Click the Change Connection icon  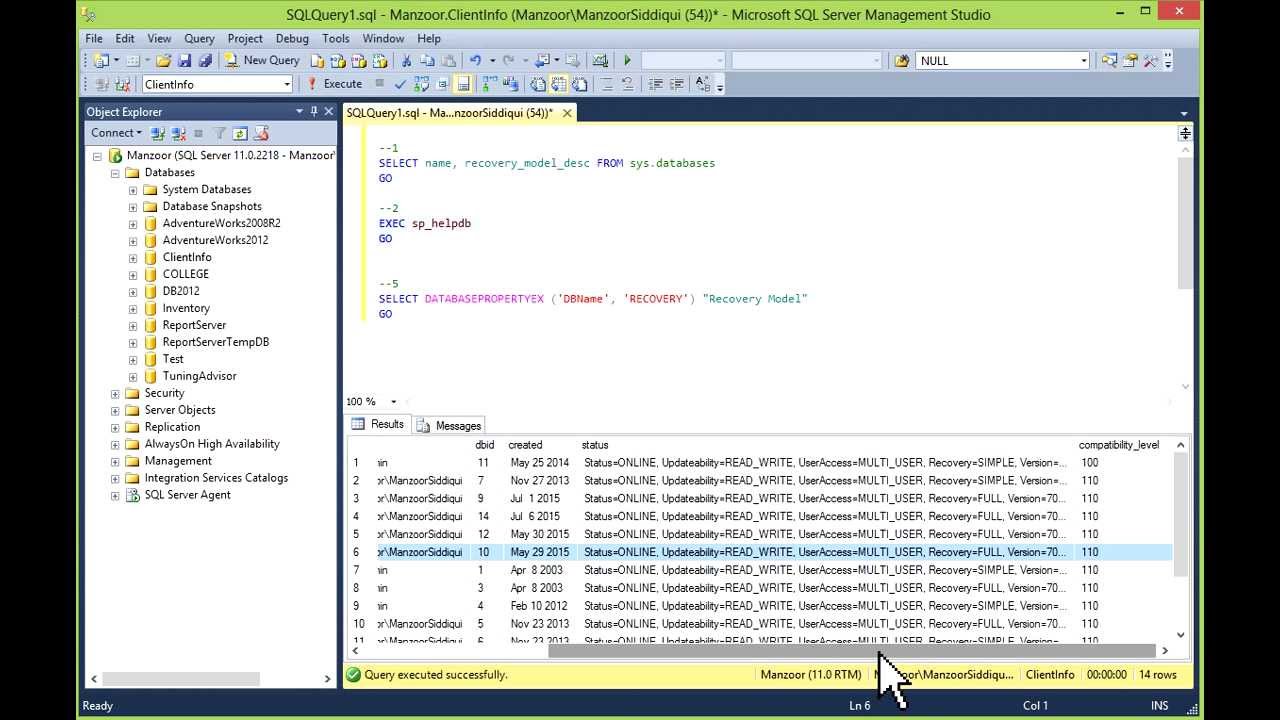point(121,84)
